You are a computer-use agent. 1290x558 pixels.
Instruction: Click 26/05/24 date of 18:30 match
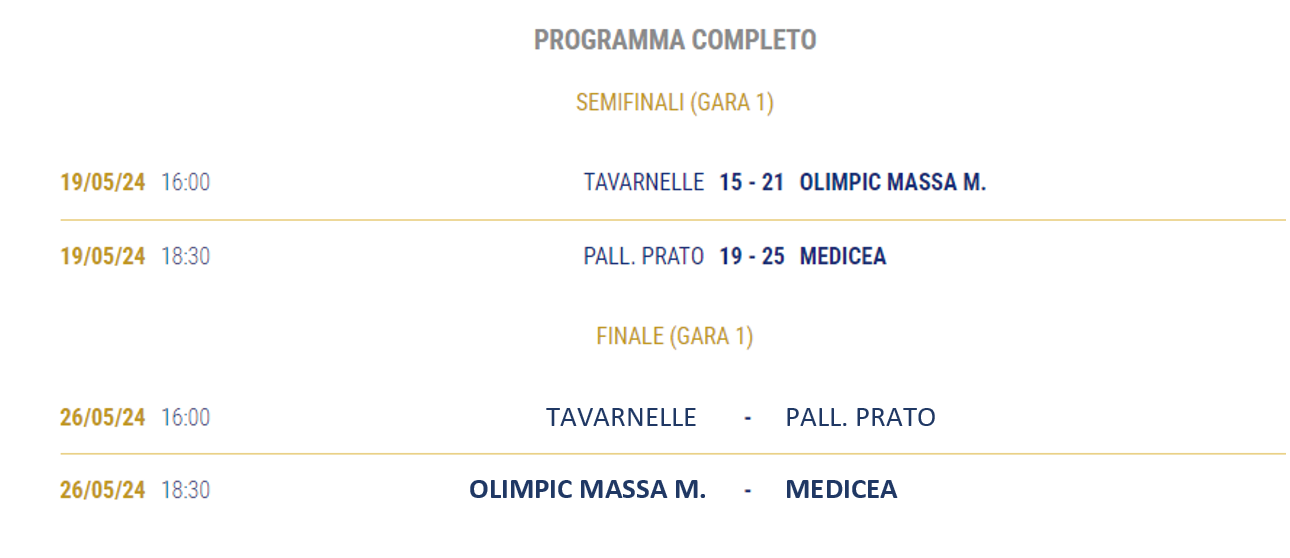(103, 490)
